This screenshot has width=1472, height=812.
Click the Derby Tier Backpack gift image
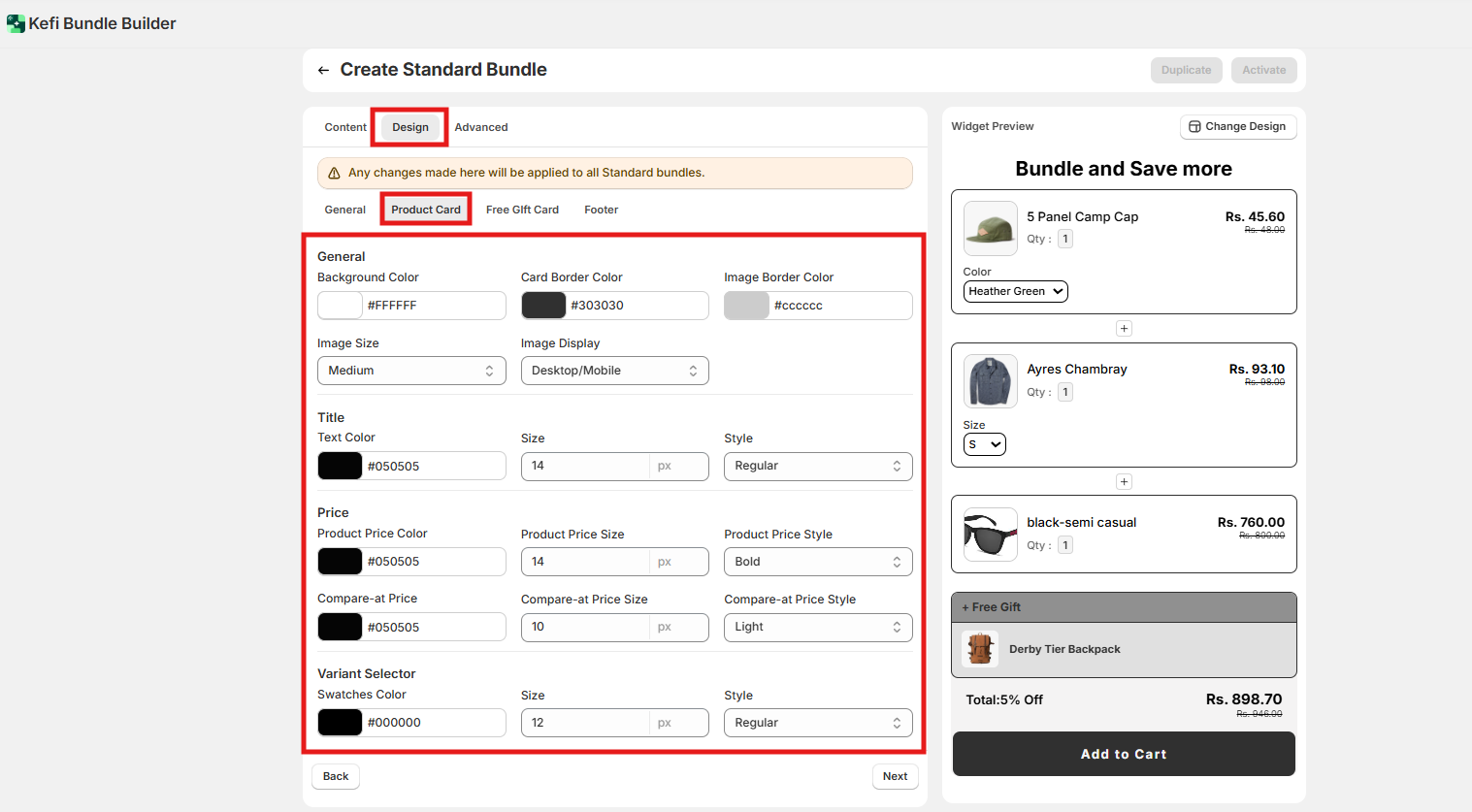click(x=980, y=649)
